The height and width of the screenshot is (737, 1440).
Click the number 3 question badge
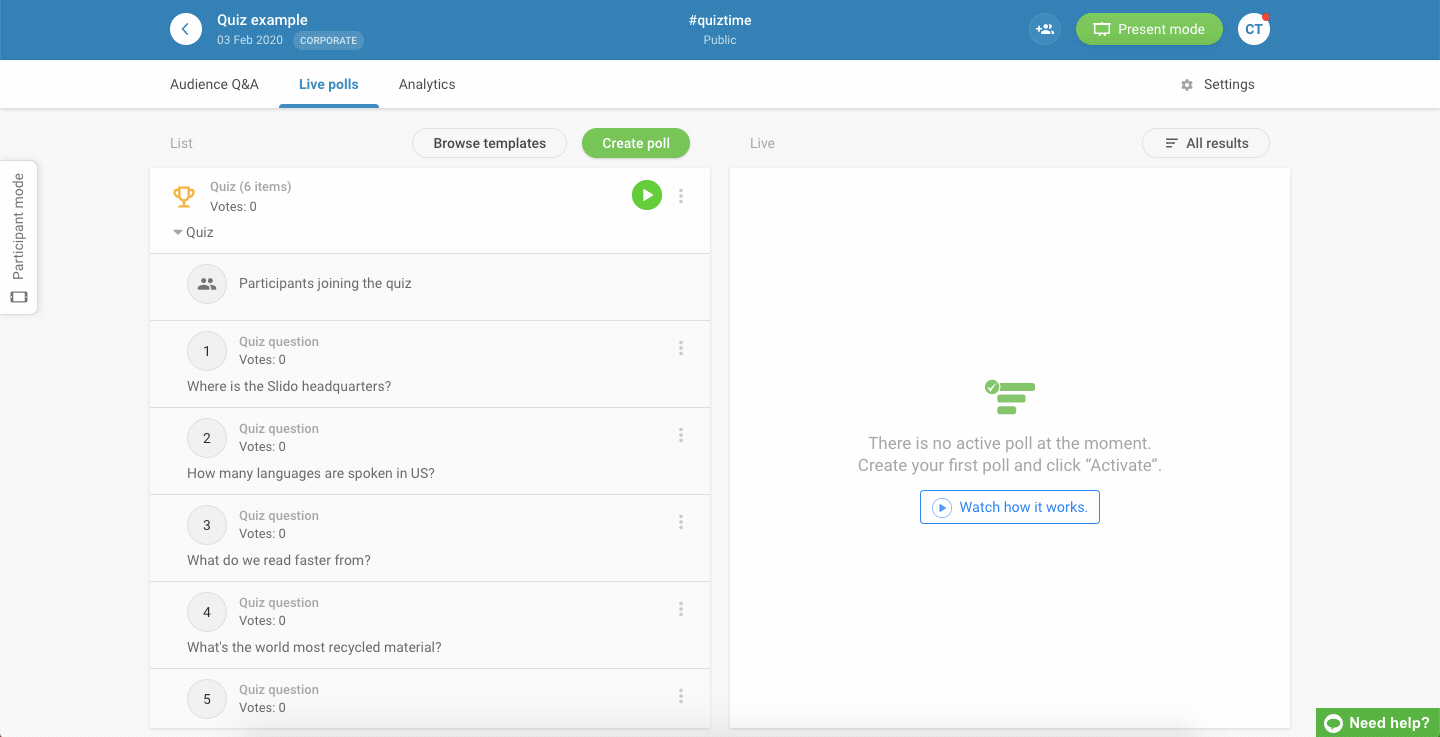(207, 525)
